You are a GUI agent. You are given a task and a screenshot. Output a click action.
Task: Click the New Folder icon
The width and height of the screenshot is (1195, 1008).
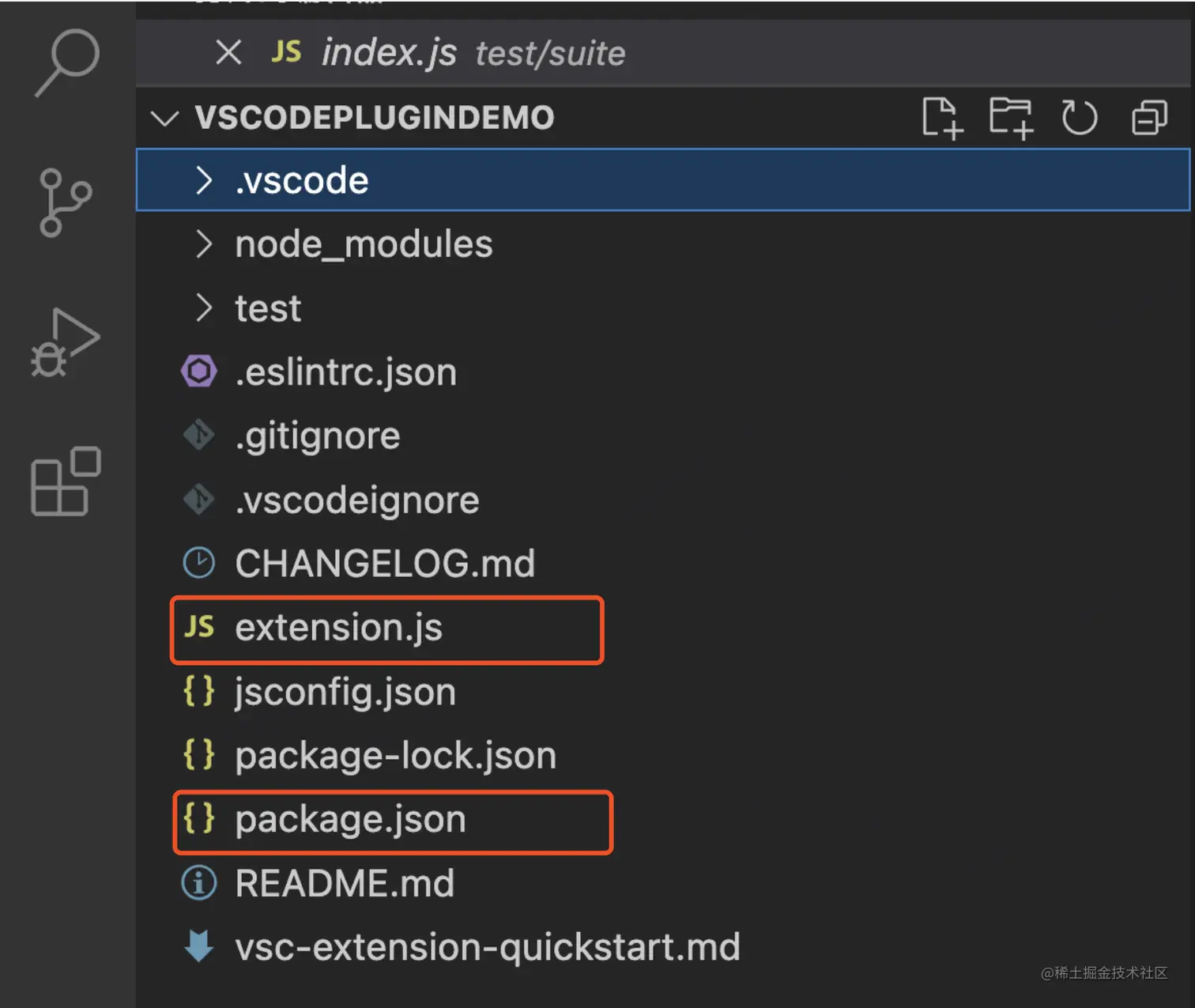(x=1011, y=119)
